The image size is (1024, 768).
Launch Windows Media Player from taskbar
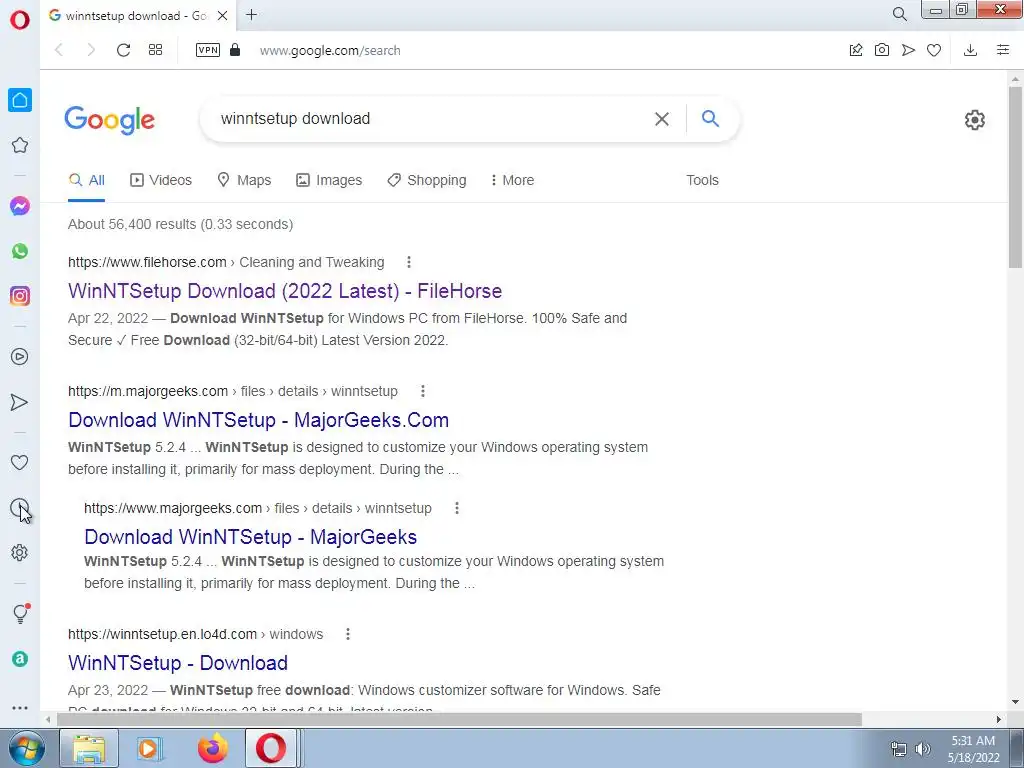click(x=150, y=748)
